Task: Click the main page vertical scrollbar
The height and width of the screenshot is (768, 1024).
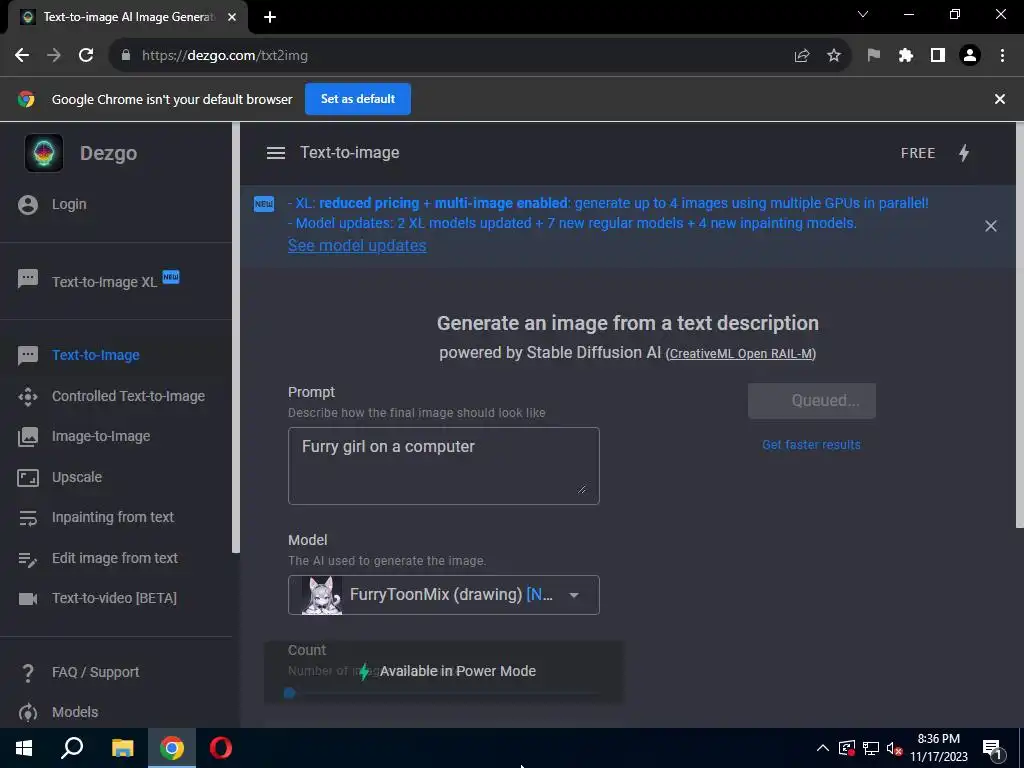Action: pyautogui.click(x=1019, y=327)
